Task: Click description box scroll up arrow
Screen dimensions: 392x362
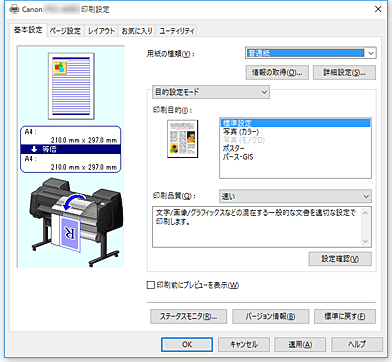Action: (366, 213)
